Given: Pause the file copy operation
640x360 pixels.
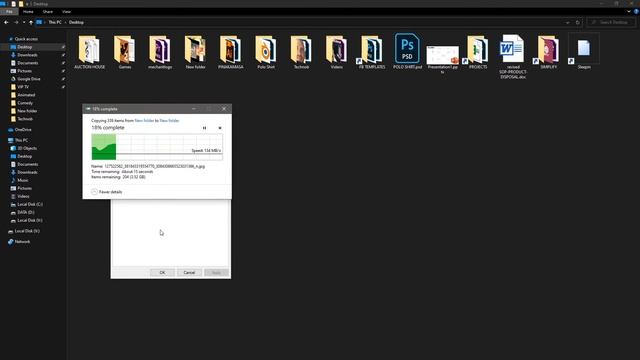Looking at the screenshot, I should pyautogui.click(x=204, y=128).
